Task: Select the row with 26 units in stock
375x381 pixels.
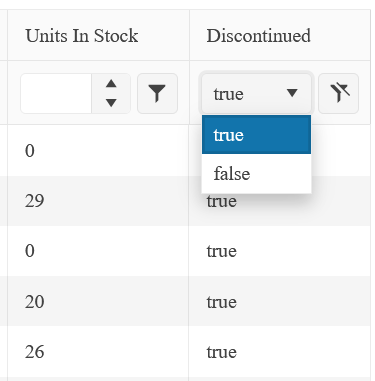Action: (x=185, y=351)
